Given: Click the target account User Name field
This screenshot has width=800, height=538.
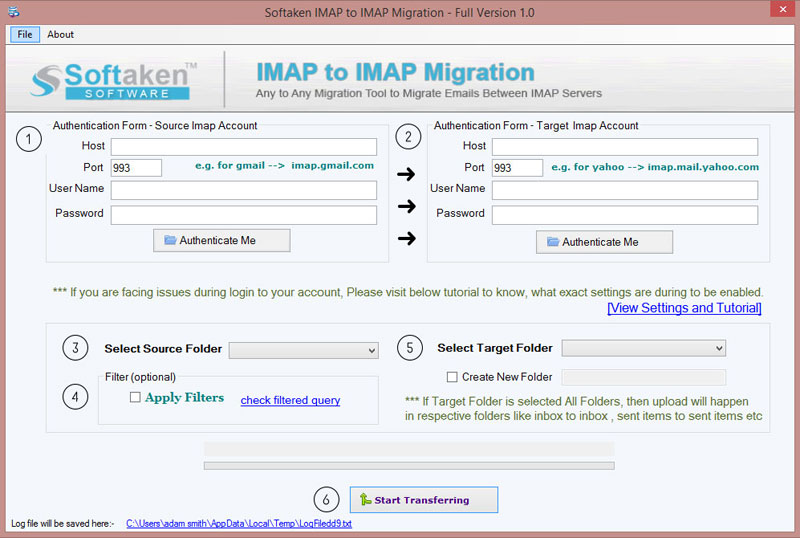Looking at the screenshot, I should 625,190.
